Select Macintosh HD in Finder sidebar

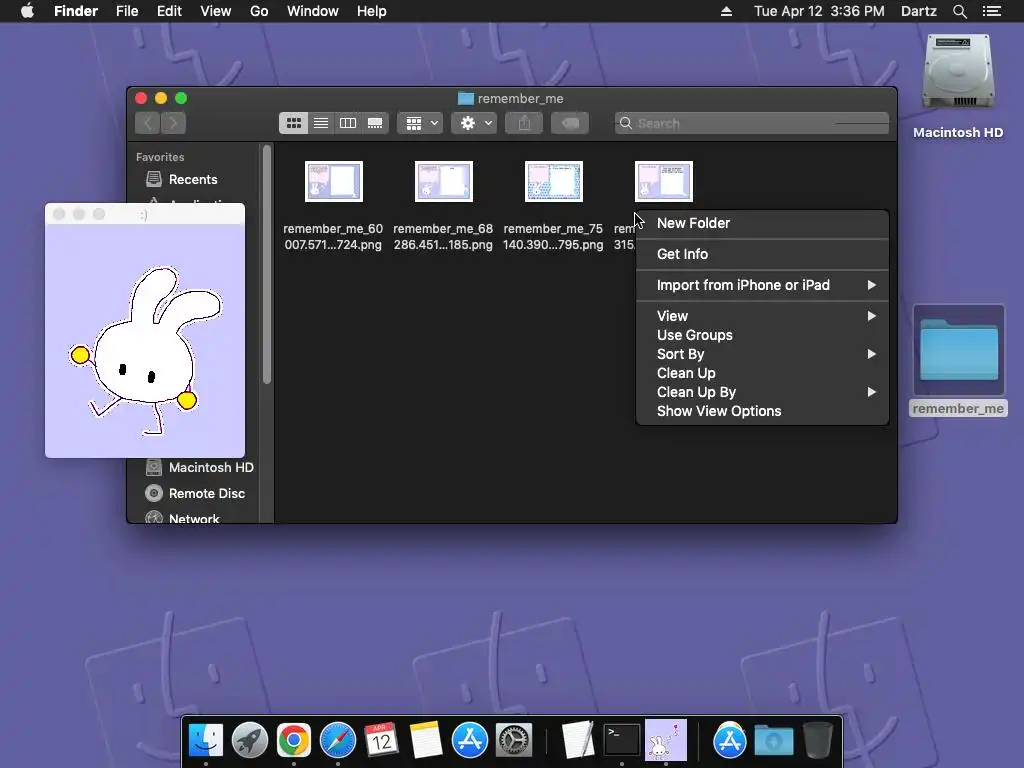(x=199, y=468)
